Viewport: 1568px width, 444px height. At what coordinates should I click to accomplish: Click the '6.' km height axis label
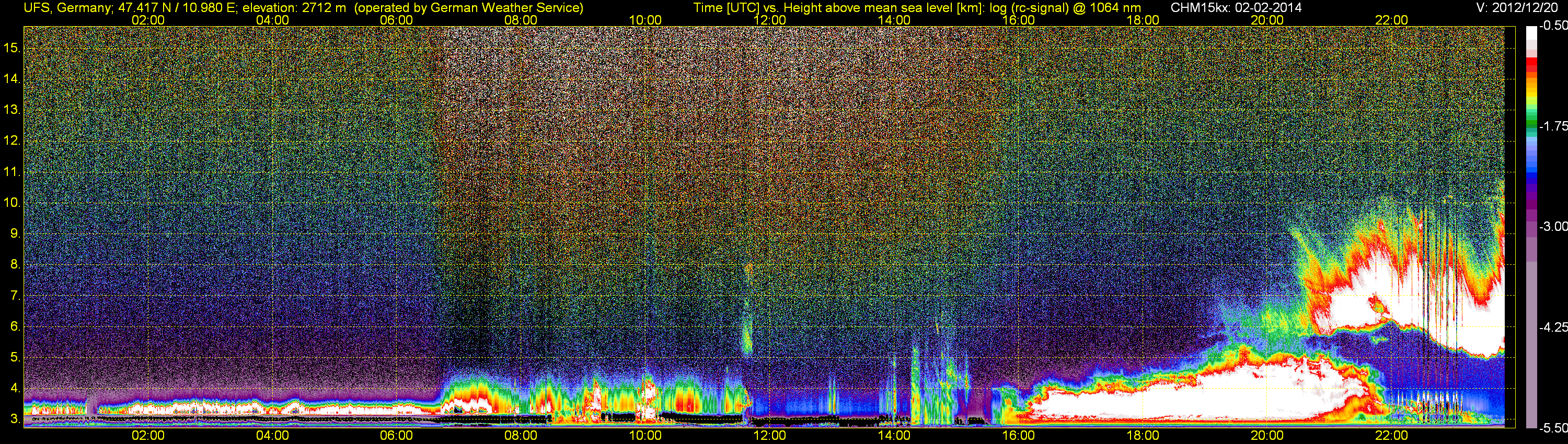coord(16,326)
